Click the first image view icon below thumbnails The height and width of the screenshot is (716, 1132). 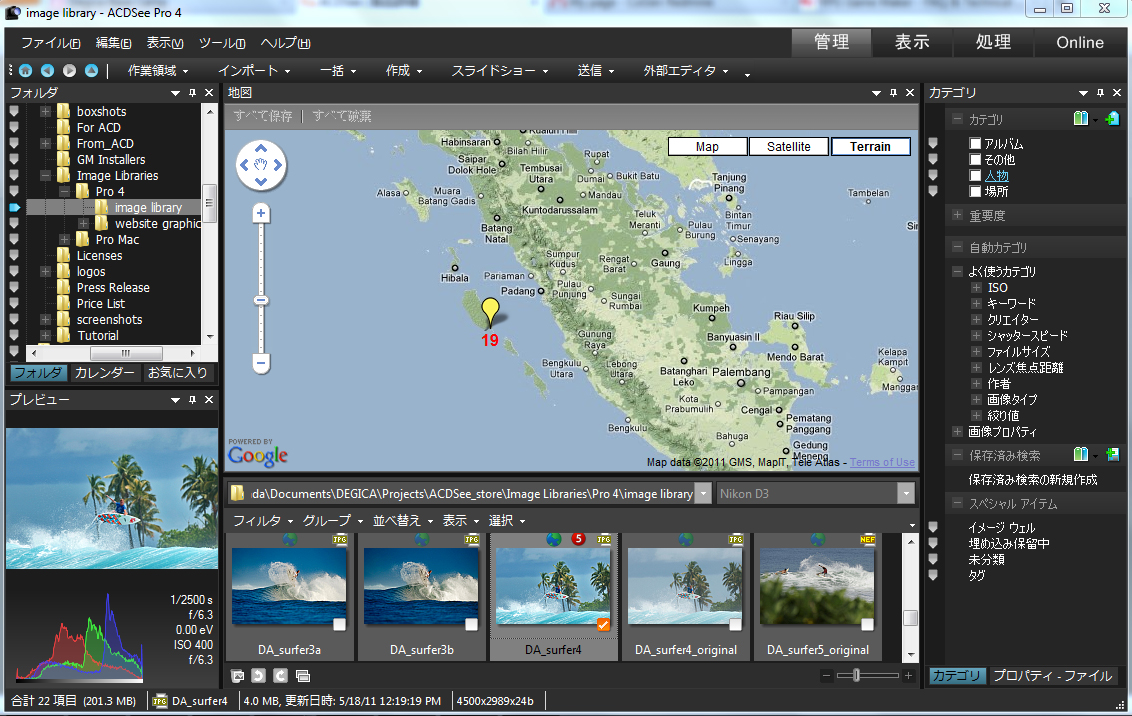click(237, 676)
